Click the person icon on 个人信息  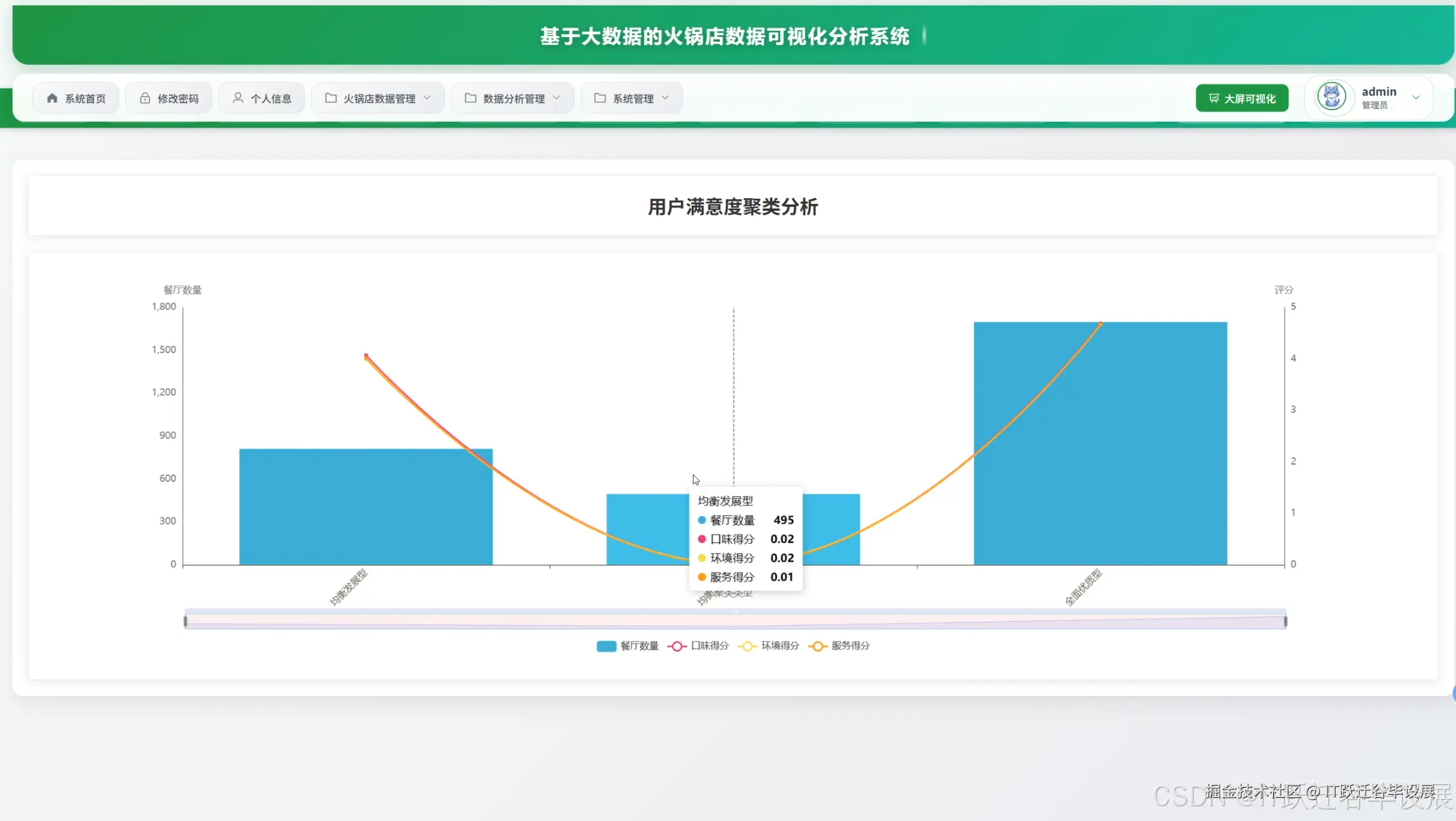click(x=238, y=97)
